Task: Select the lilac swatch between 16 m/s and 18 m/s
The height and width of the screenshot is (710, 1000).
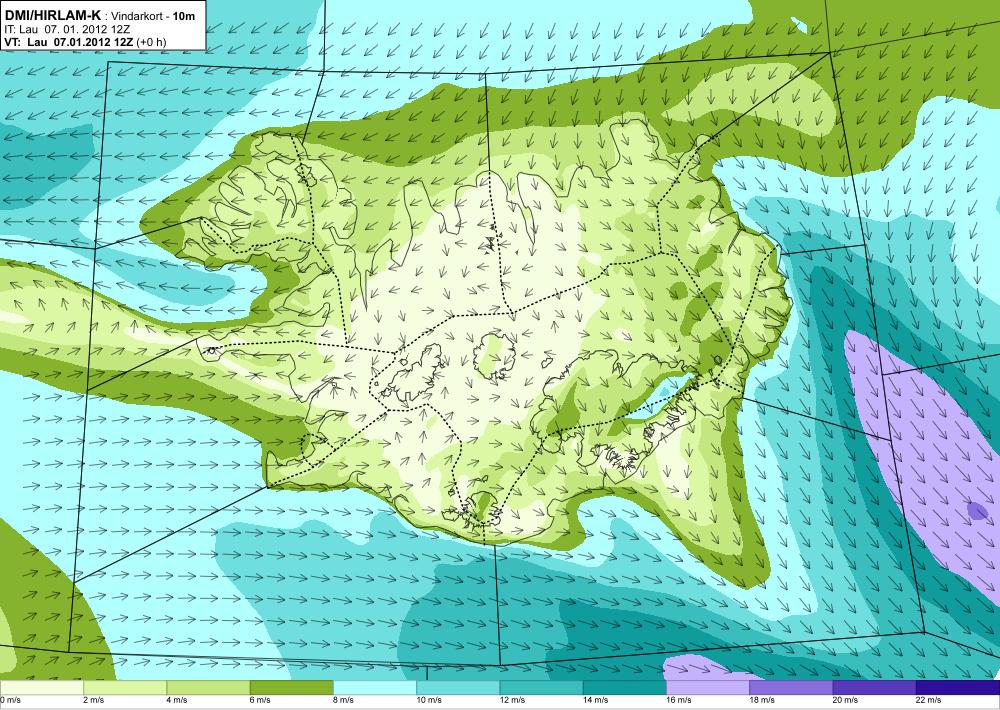Action: [x=708, y=688]
